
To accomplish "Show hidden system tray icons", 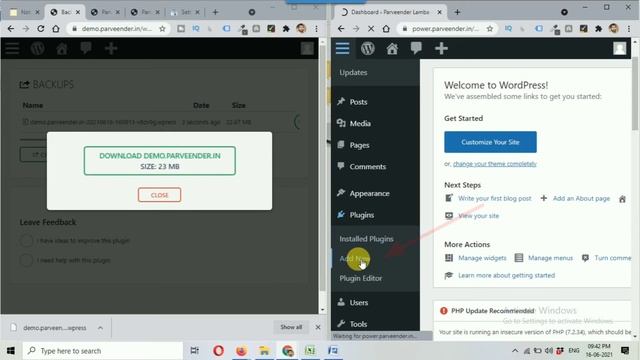I will click(x=515, y=351).
